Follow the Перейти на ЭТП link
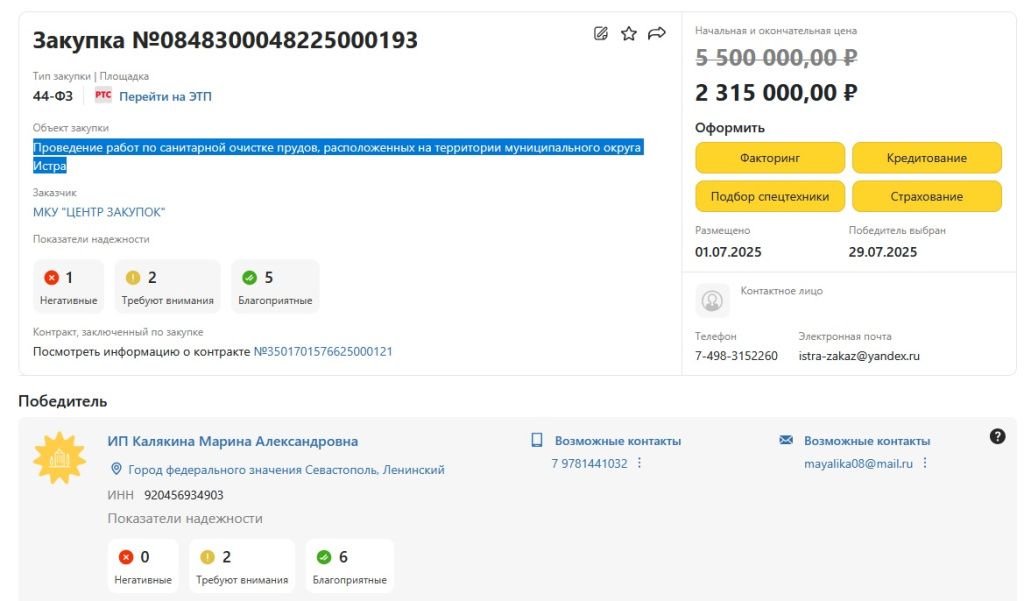The height and width of the screenshot is (601, 1024). click(165, 97)
